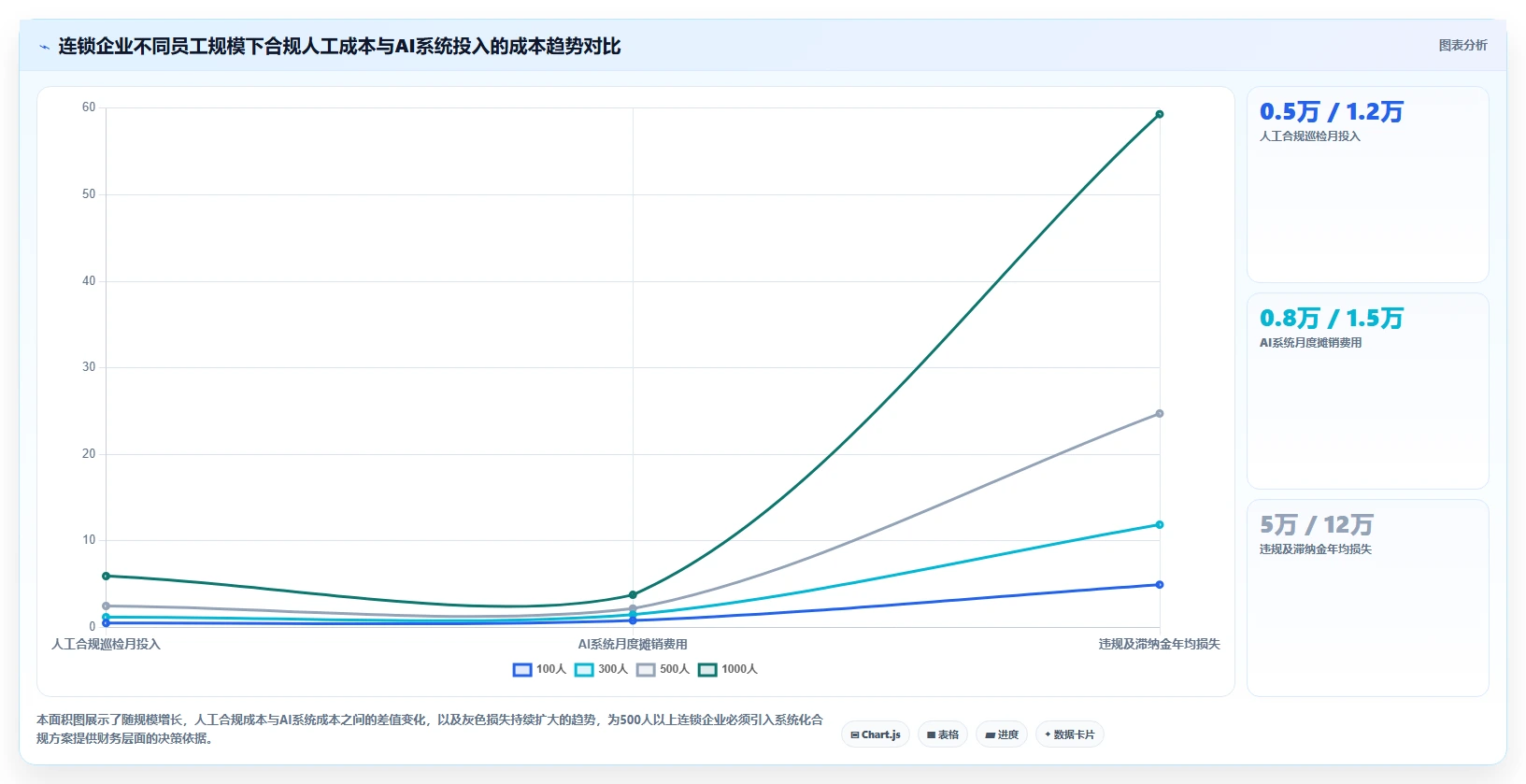Click the 图表分析 label in header
The width and height of the screenshot is (1526, 784).
pyautogui.click(x=1462, y=45)
